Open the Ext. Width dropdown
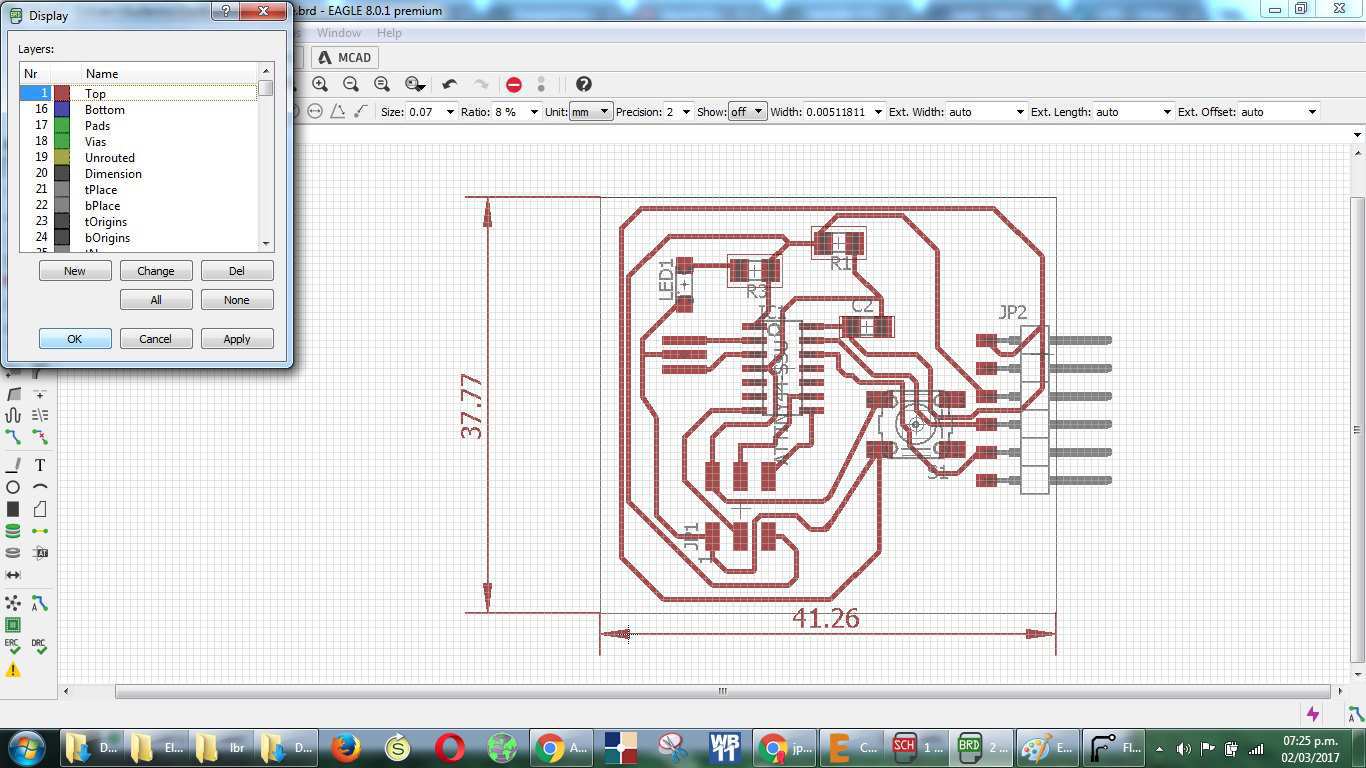The image size is (1366, 768). (x=1020, y=112)
